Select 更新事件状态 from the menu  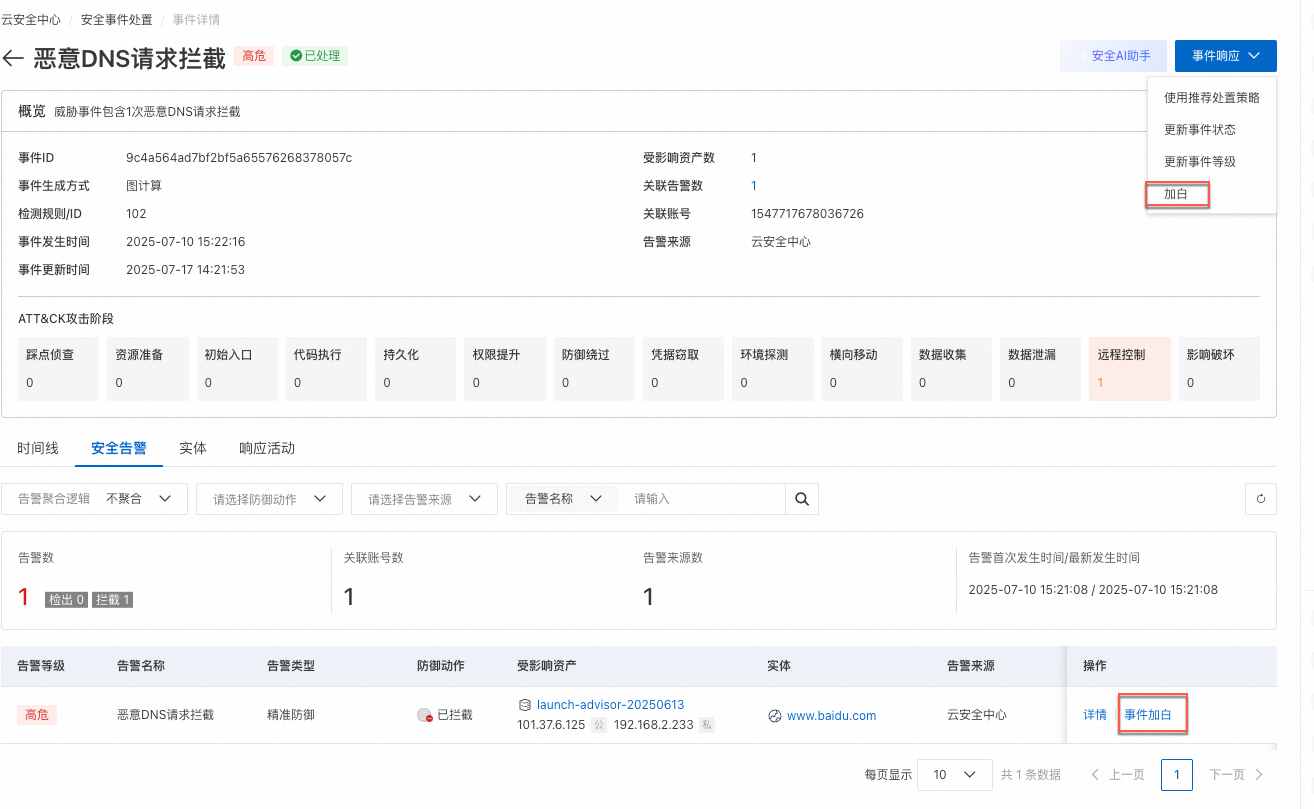(x=1200, y=130)
